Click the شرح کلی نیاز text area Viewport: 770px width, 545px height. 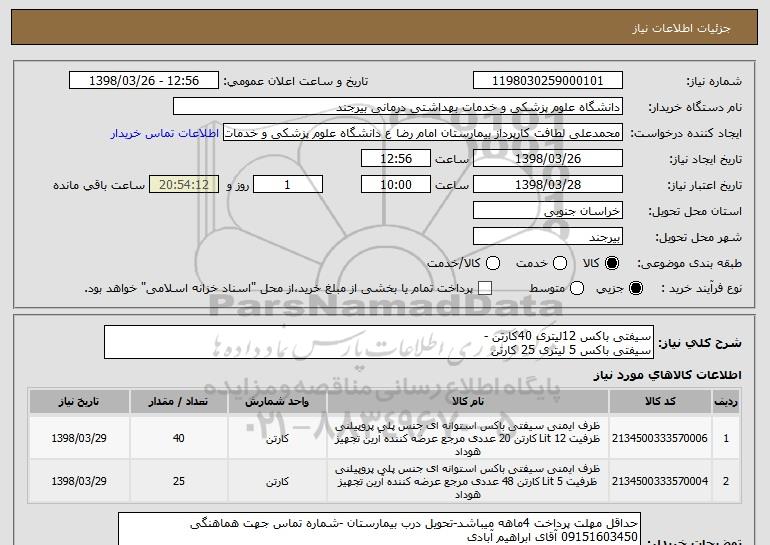379,342
